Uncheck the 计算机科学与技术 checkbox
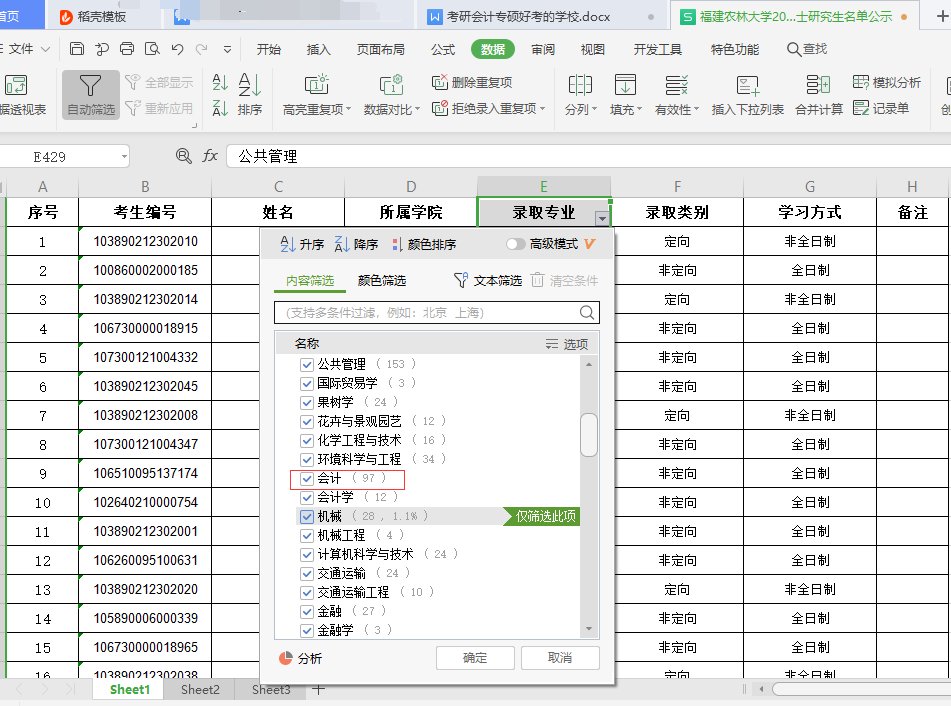The image size is (951, 706). (307, 554)
